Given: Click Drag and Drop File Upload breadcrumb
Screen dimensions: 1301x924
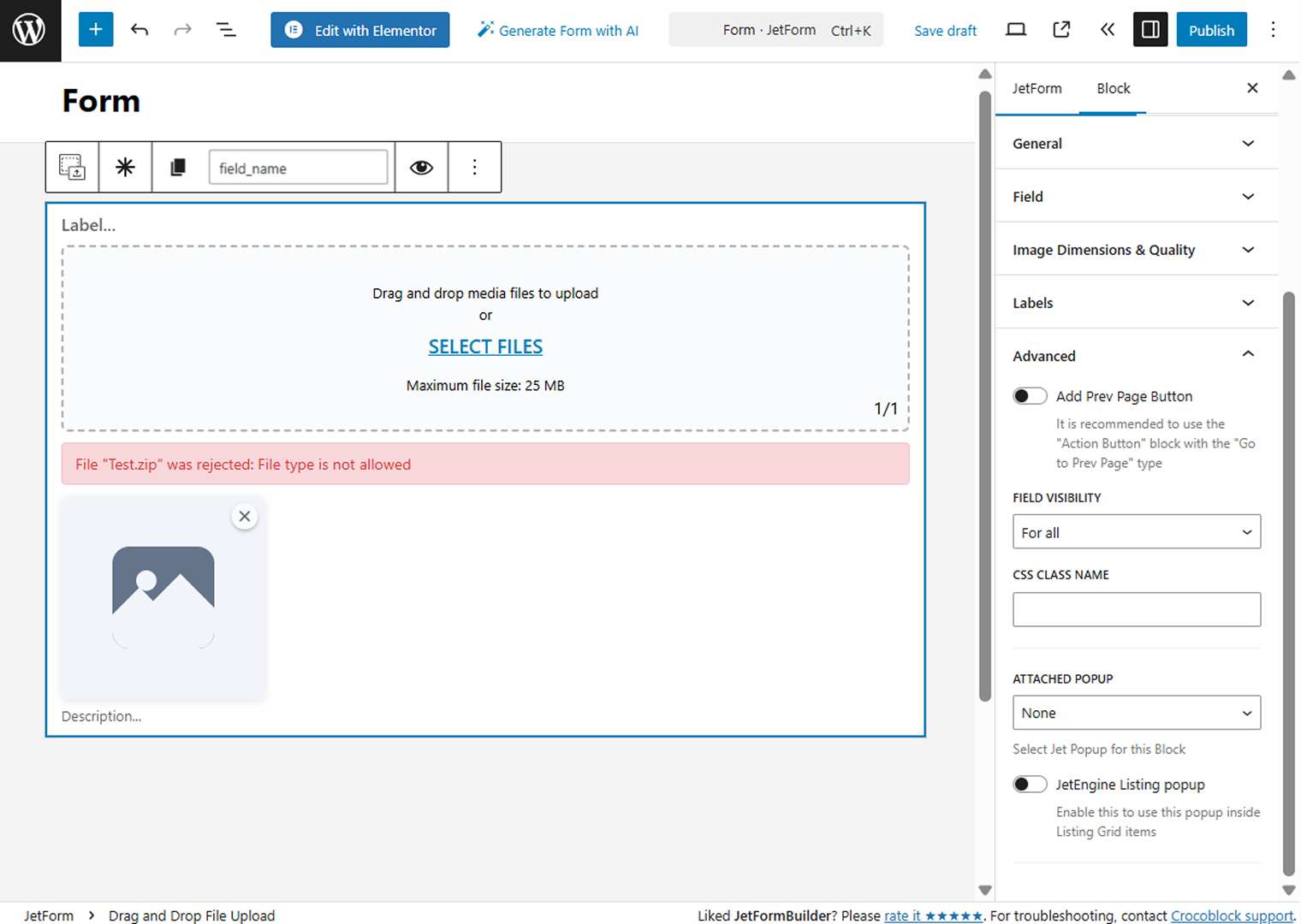Looking at the screenshot, I should click(x=192, y=915).
